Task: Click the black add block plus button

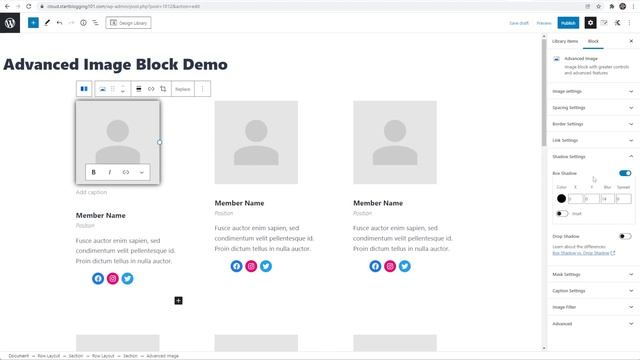Action: coord(178,300)
